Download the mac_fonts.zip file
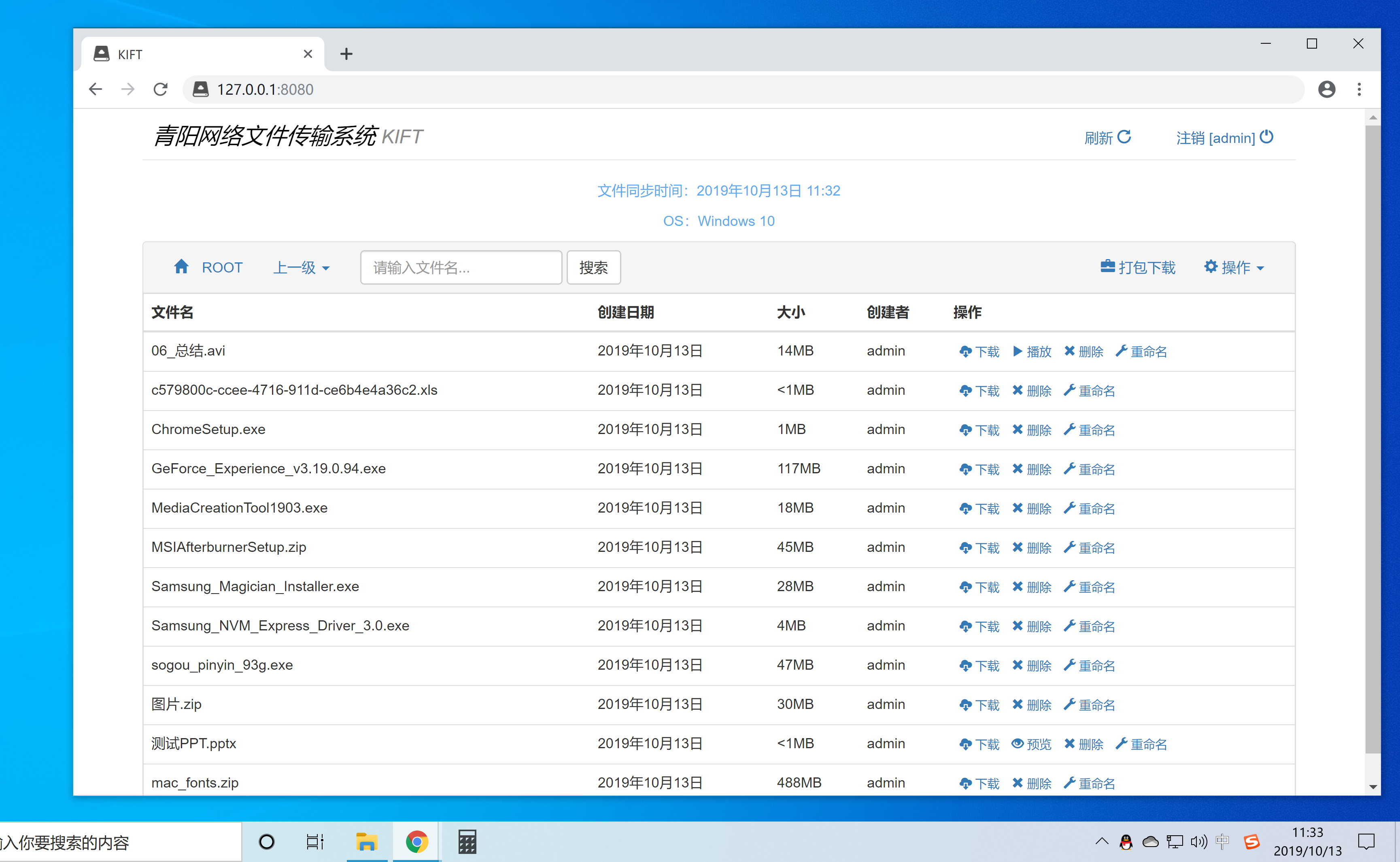The image size is (1400, 862). [979, 783]
